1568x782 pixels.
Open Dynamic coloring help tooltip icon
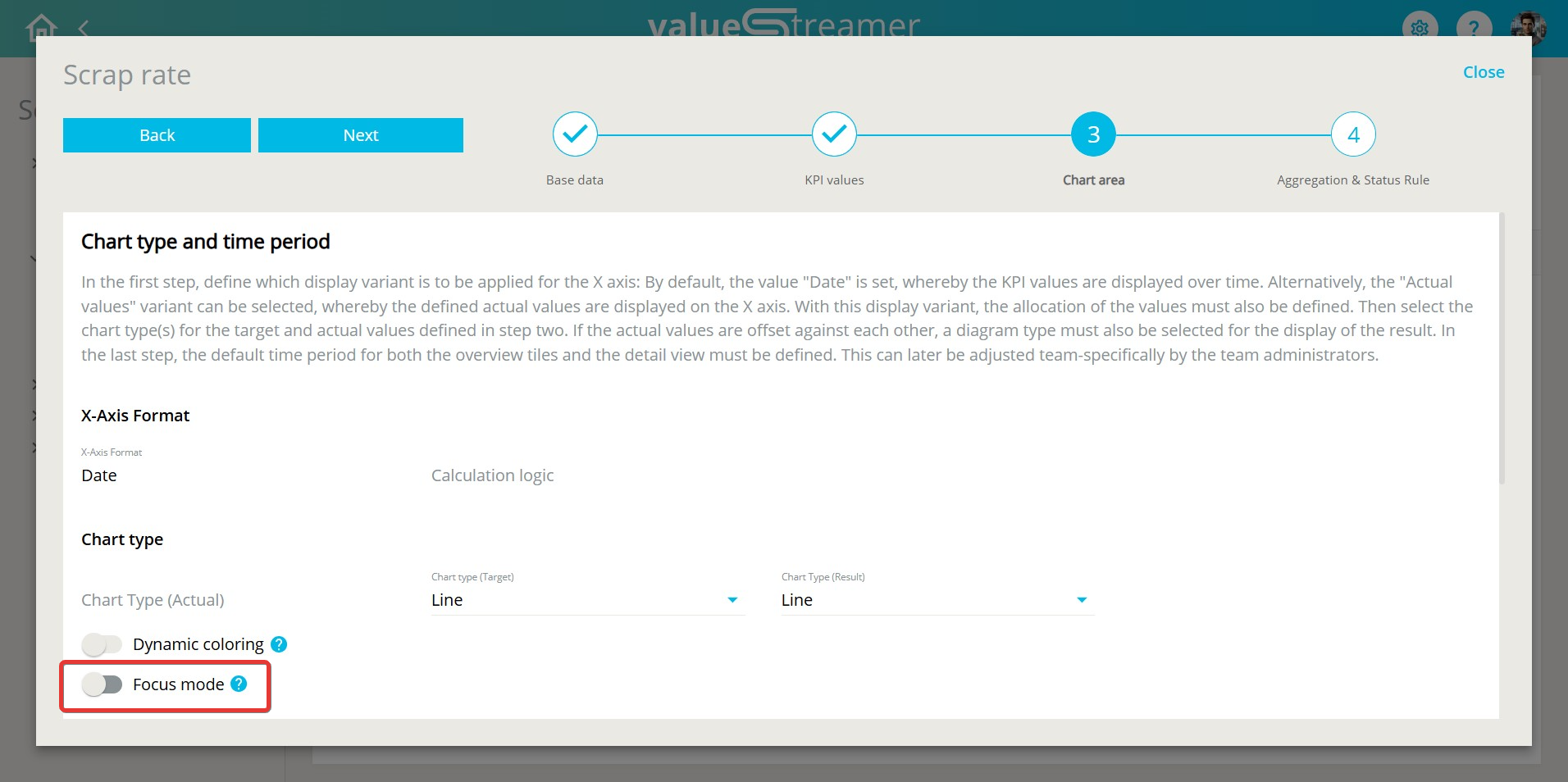279,644
